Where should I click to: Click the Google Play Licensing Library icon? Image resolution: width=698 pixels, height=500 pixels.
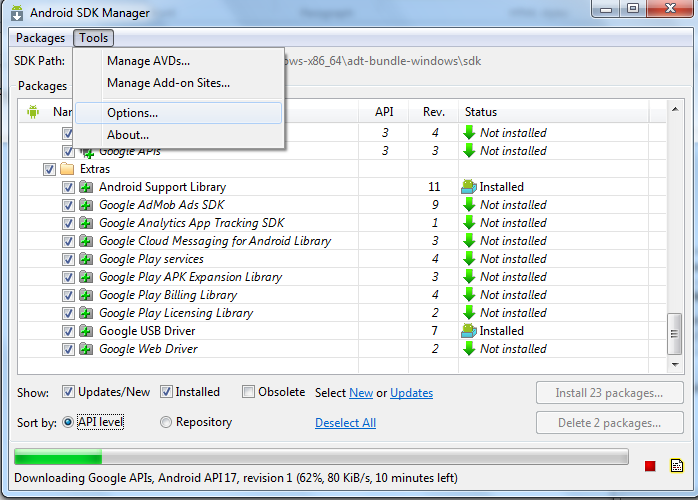coord(86,313)
